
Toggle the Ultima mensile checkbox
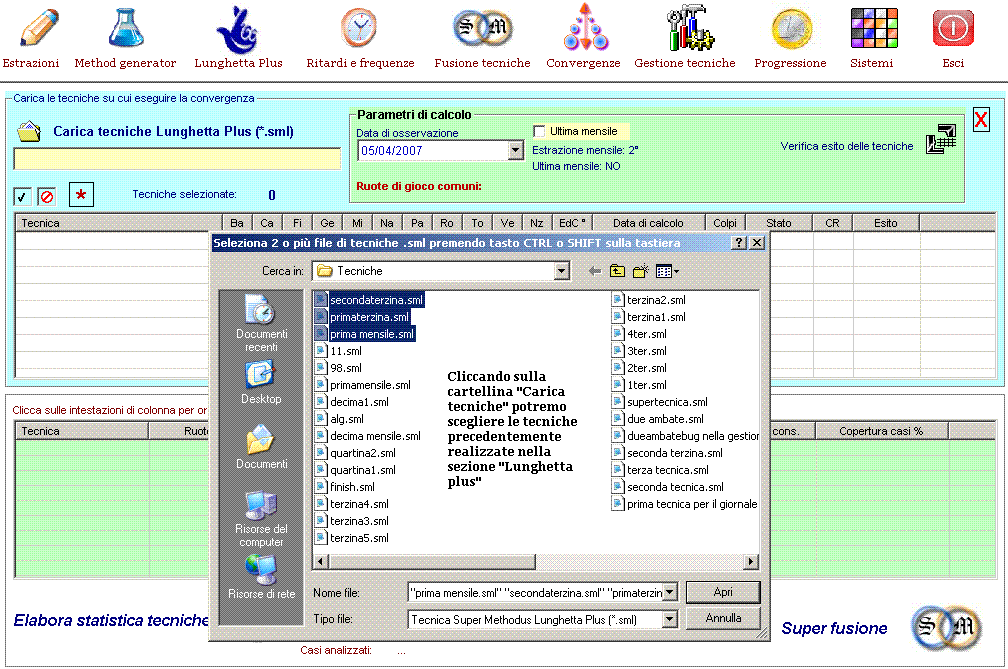[x=539, y=131]
